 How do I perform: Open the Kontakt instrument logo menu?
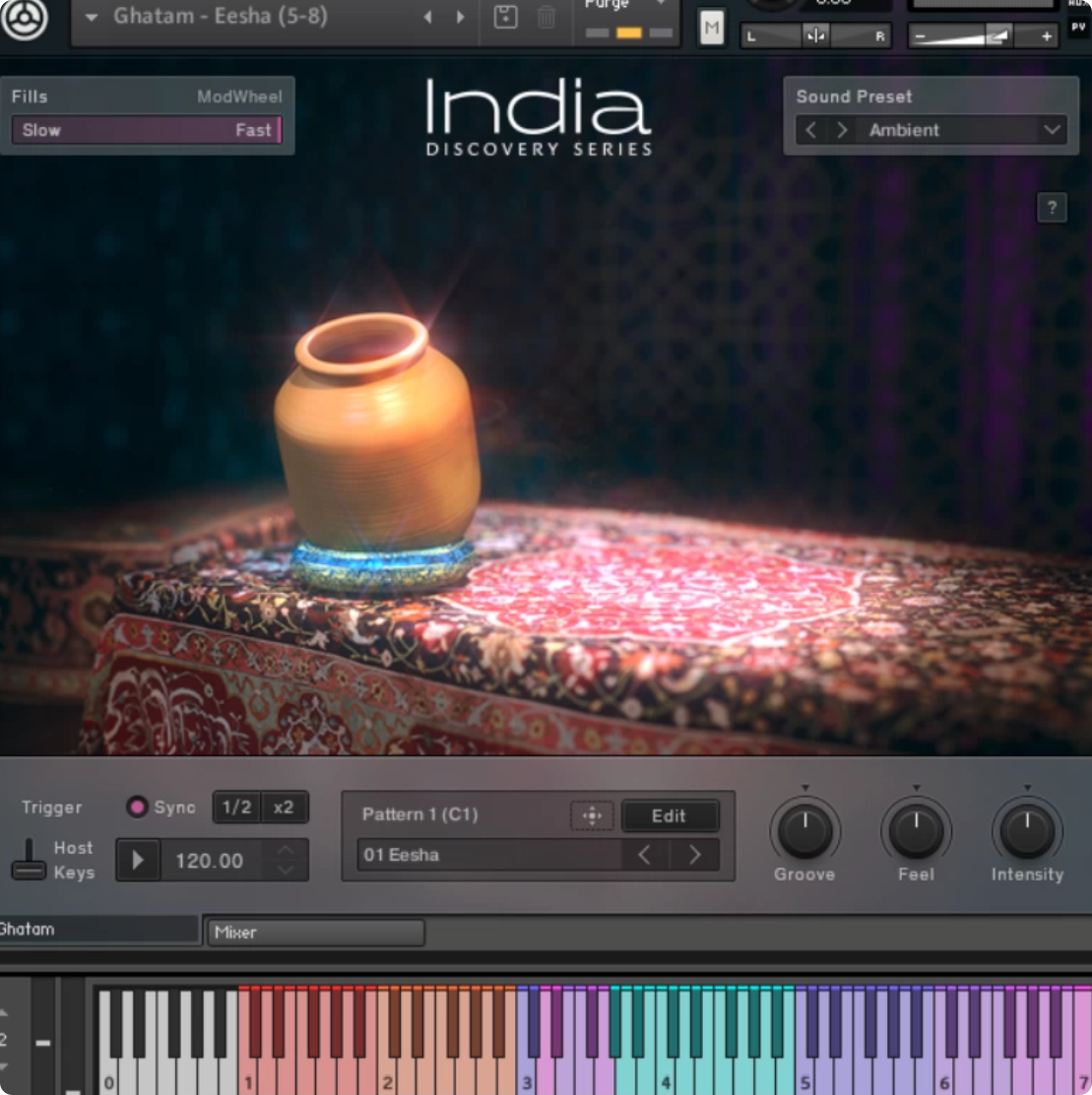24,19
